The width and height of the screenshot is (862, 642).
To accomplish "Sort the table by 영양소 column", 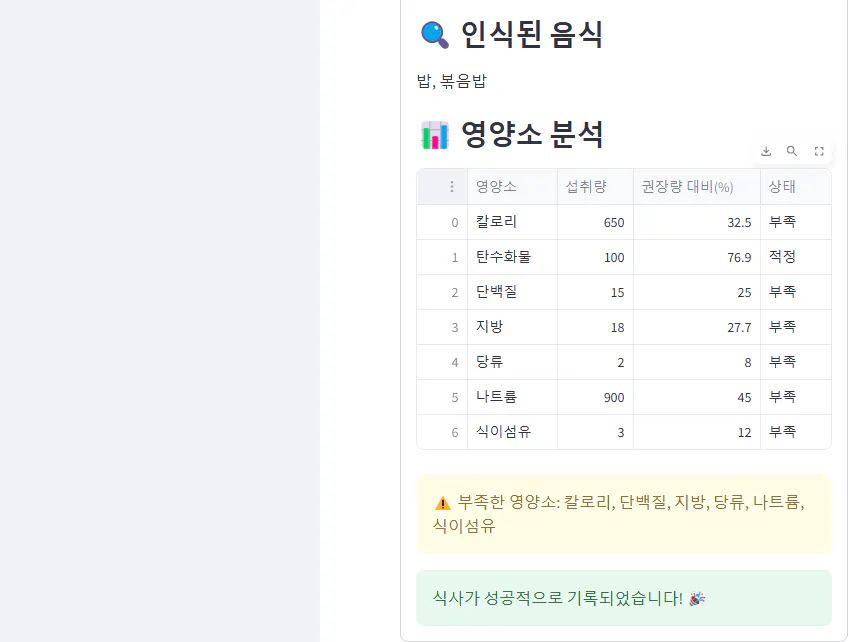I will (495, 186).
